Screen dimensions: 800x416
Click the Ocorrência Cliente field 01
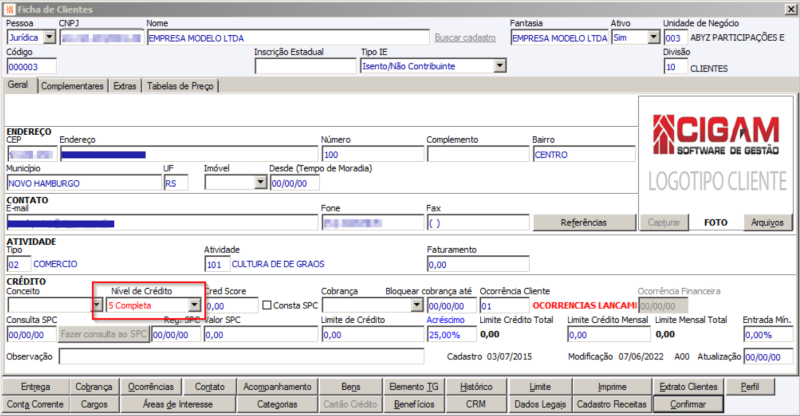504,306
